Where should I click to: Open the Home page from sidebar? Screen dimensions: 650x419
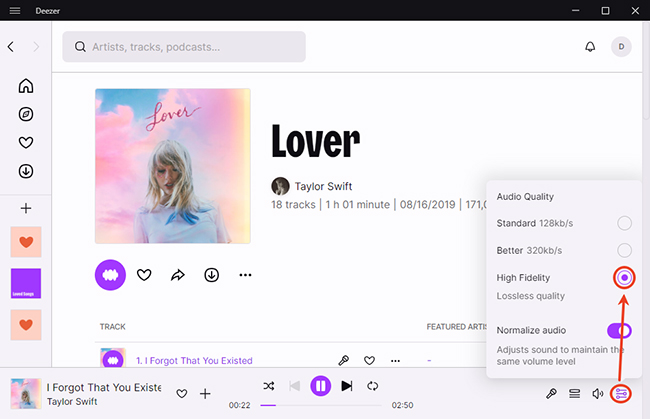(26, 86)
